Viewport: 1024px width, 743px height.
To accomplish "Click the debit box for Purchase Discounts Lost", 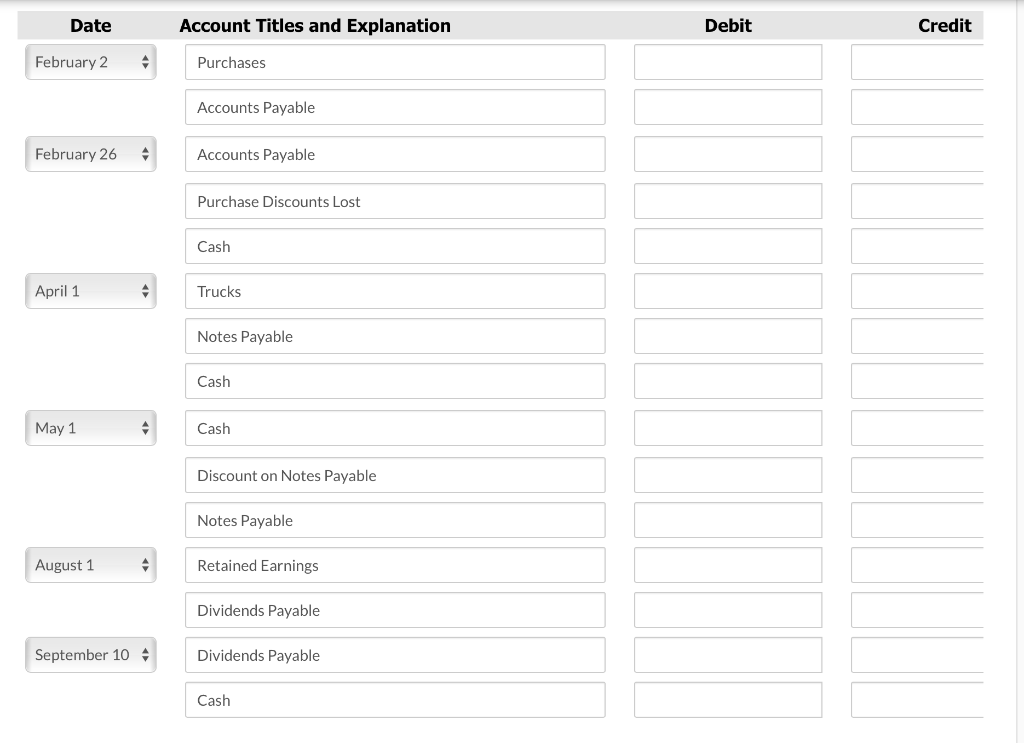I will click(727, 201).
